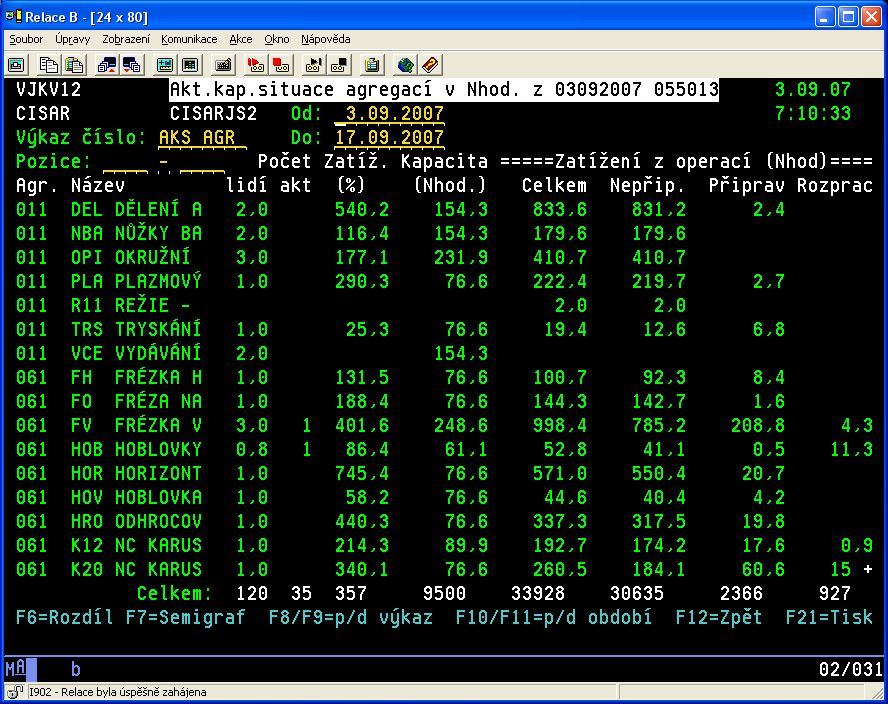Click the Zatíž. value 540,2
The width and height of the screenshot is (888, 704).
(362, 210)
